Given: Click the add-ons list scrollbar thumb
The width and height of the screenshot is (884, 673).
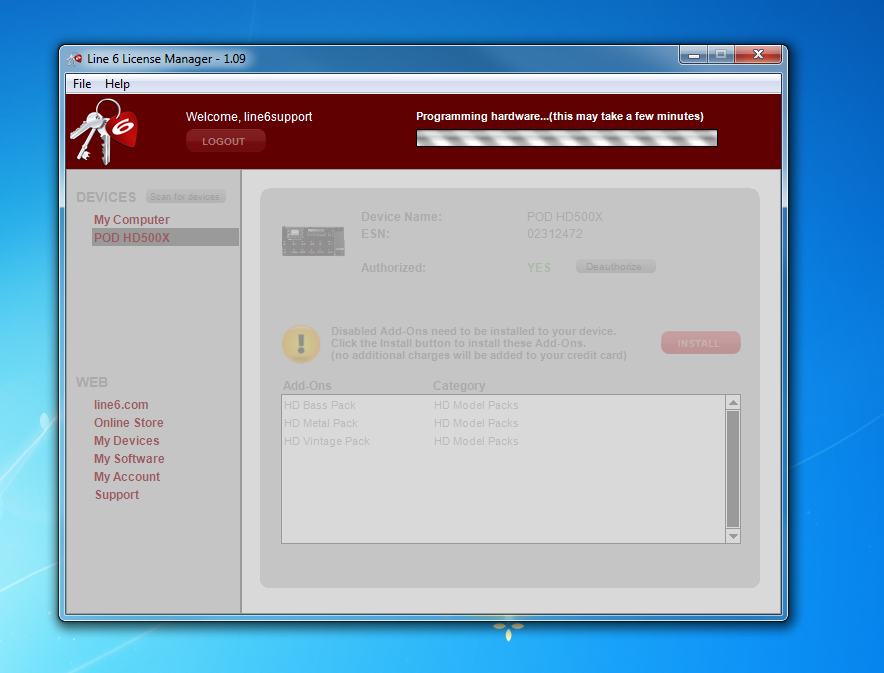Looking at the screenshot, I should pos(733,469).
